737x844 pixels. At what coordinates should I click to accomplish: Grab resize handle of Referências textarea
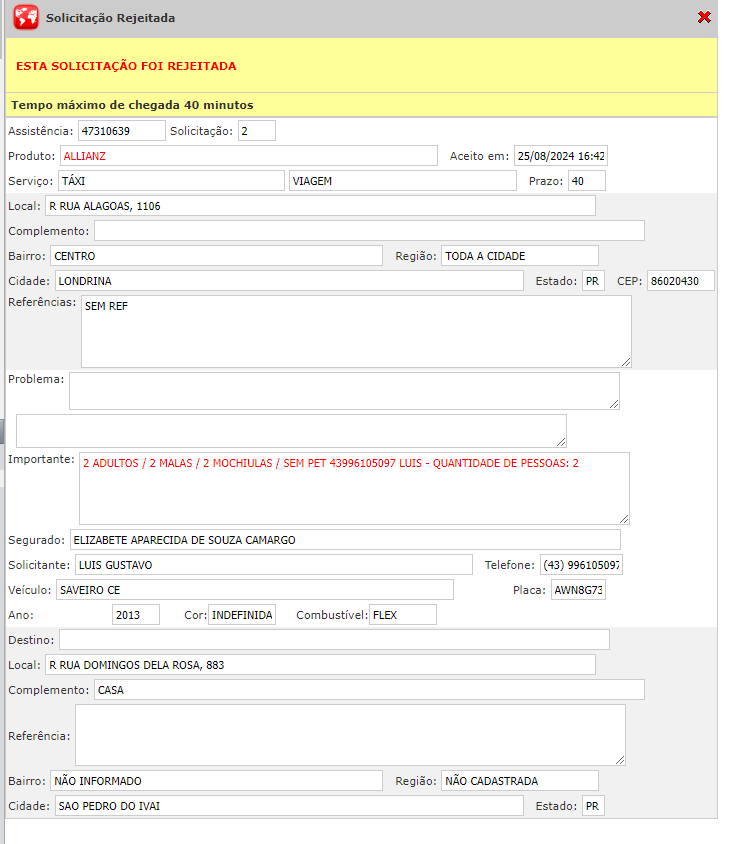[626, 362]
